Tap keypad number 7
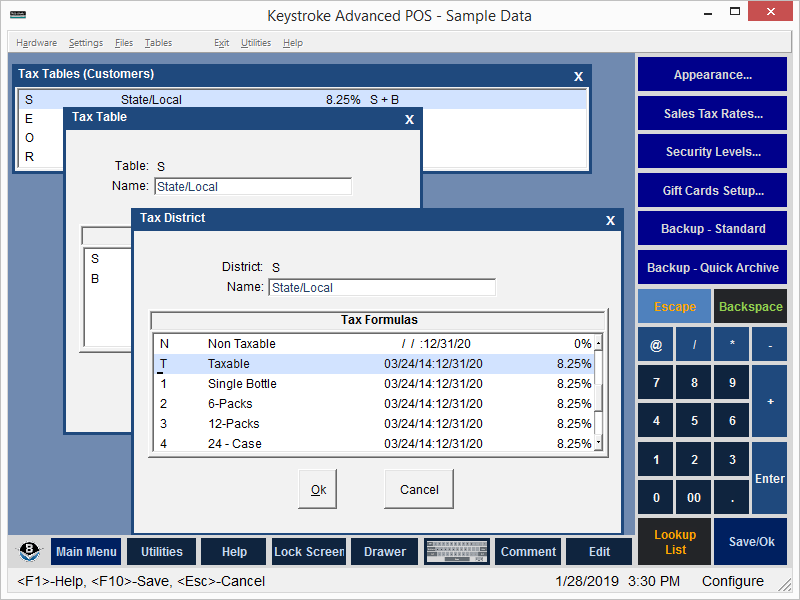This screenshot has height=600, width=800. click(656, 382)
